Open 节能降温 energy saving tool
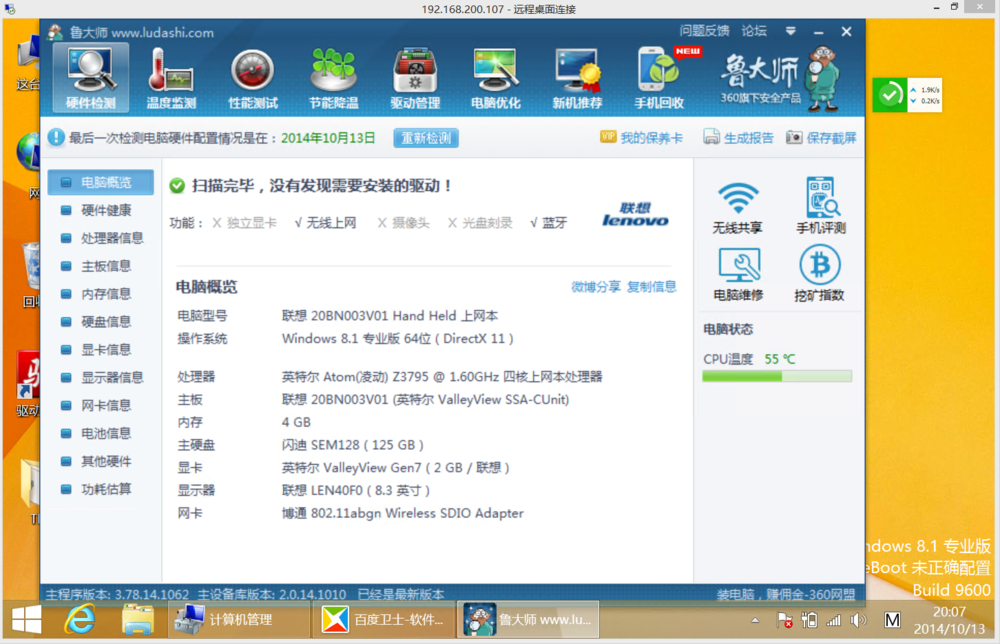The image size is (1000, 644). tap(334, 79)
